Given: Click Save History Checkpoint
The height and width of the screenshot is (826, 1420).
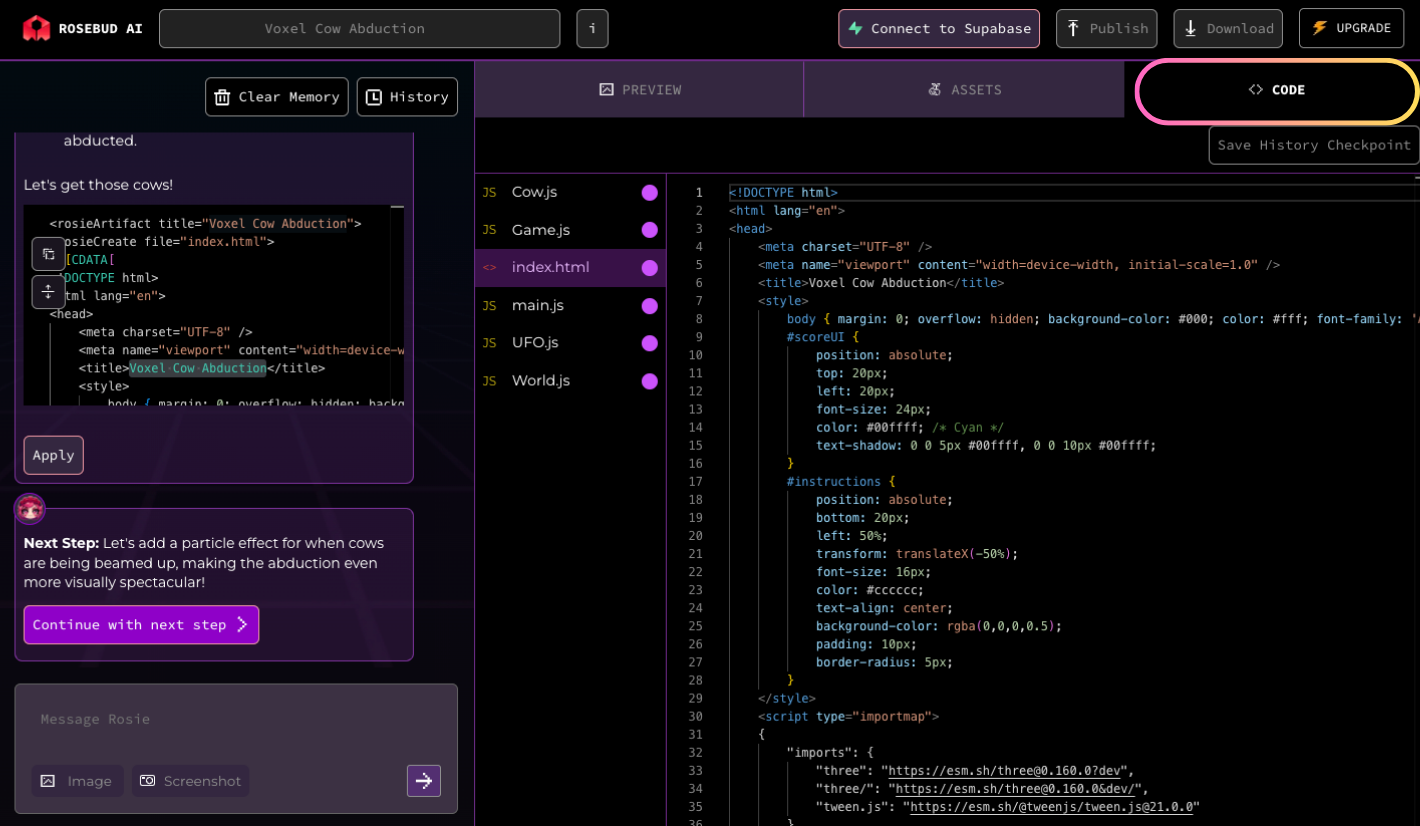Looking at the screenshot, I should pyautogui.click(x=1314, y=145).
